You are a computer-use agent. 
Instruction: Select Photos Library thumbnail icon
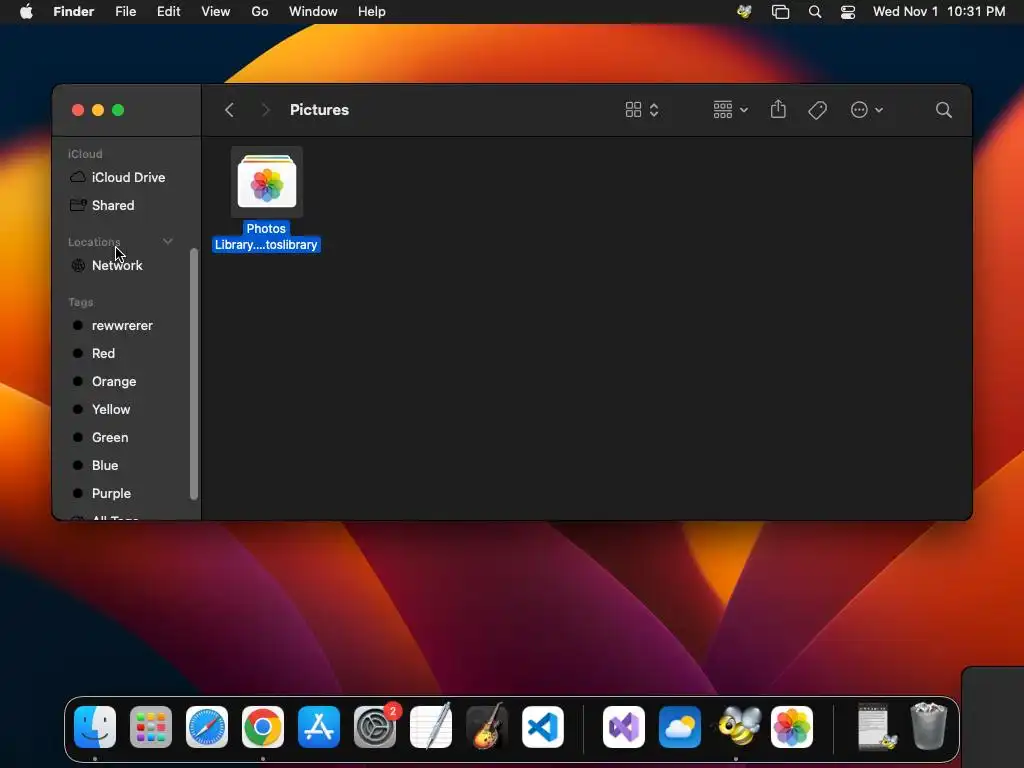(x=266, y=182)
